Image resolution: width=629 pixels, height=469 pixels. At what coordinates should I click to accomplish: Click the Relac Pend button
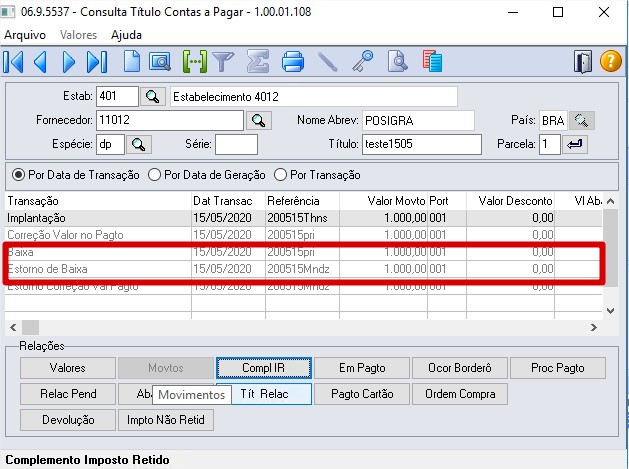coord(68,394)
